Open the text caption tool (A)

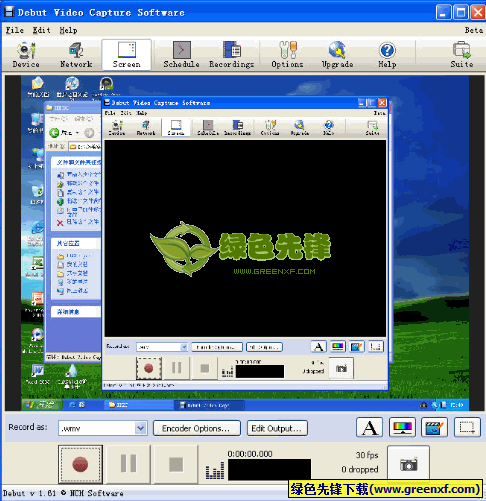point(370,427)
